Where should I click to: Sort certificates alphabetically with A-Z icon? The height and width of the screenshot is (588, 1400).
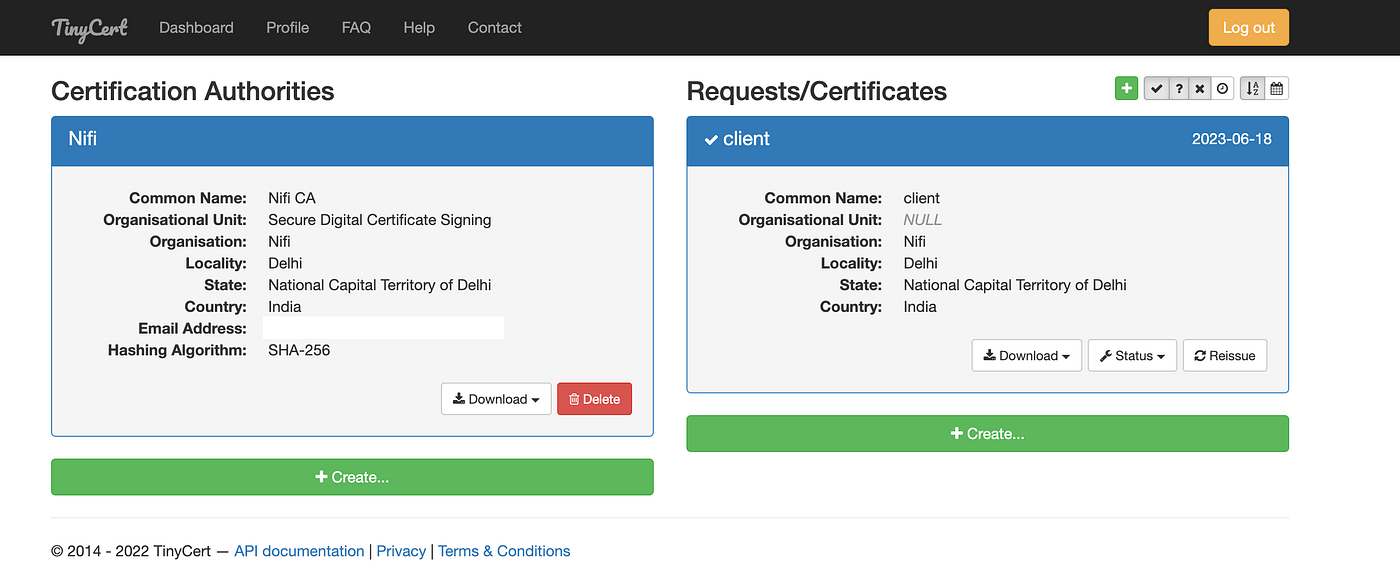coord(1253,89)
